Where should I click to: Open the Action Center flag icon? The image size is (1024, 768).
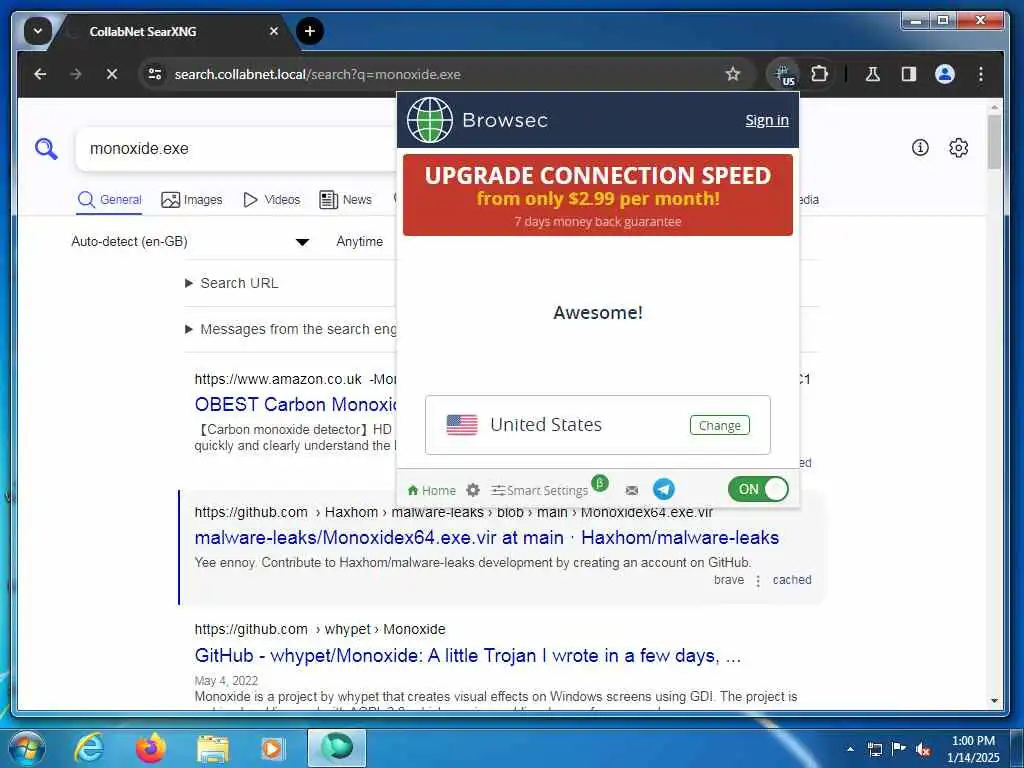(899, 749)
